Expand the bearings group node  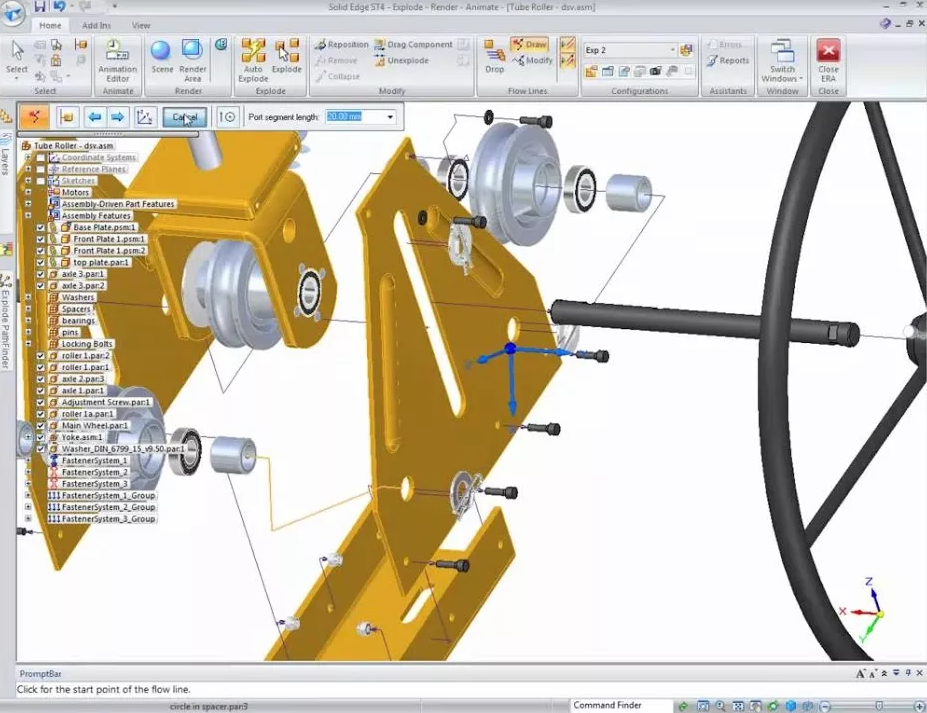click(x=28, y=321)
